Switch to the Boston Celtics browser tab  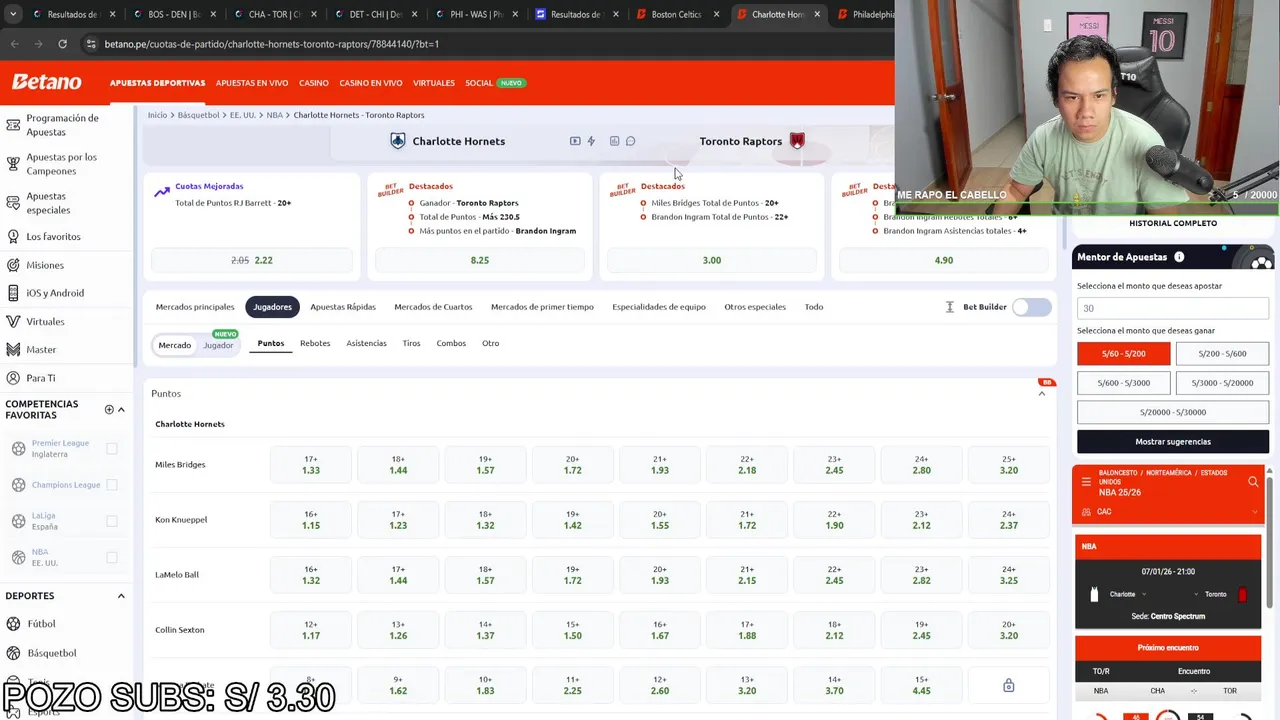click(677, 14)
